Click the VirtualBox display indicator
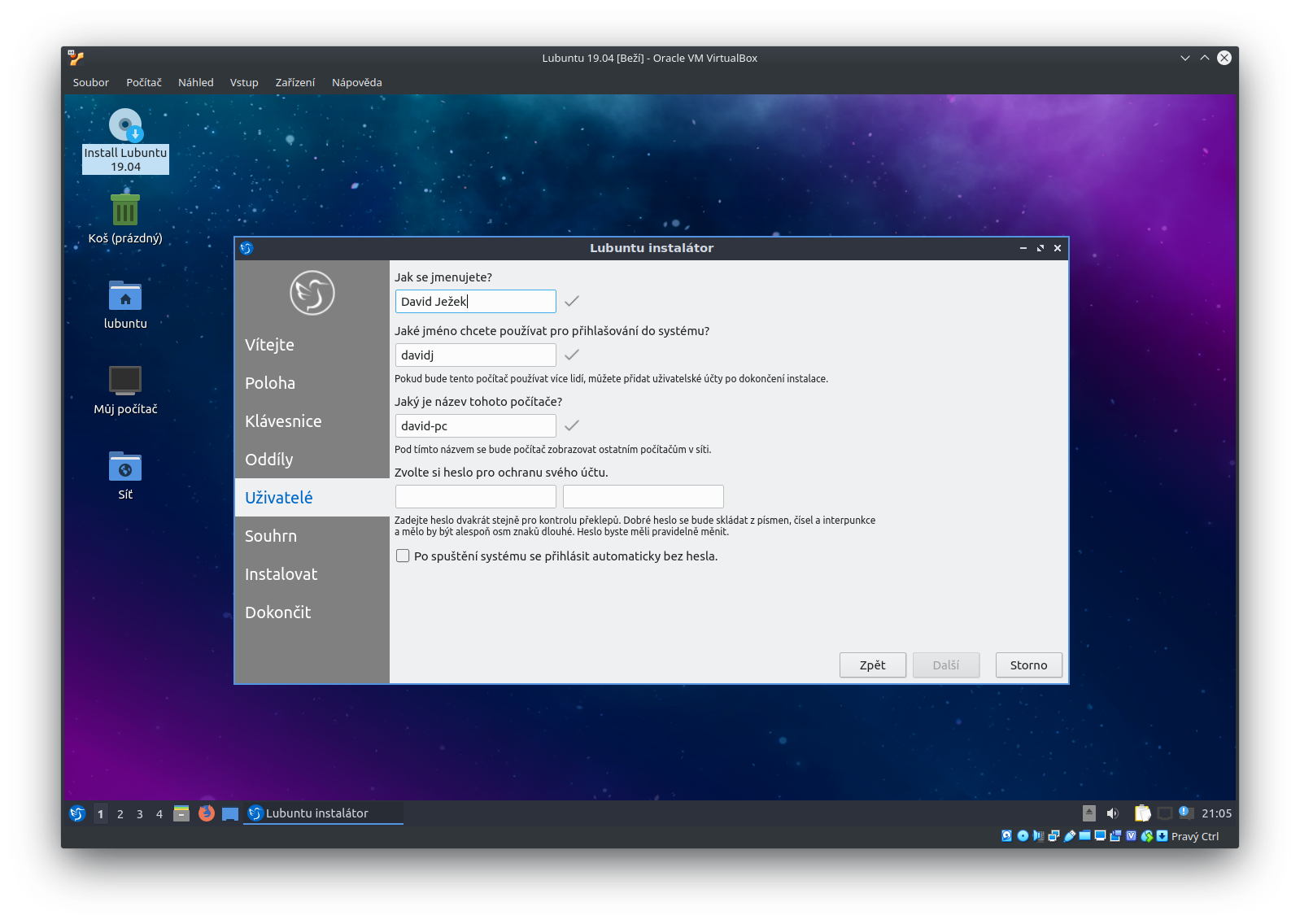Image resolution: width=1300 pixels, height=924 pixels. tap(1100, 836)
